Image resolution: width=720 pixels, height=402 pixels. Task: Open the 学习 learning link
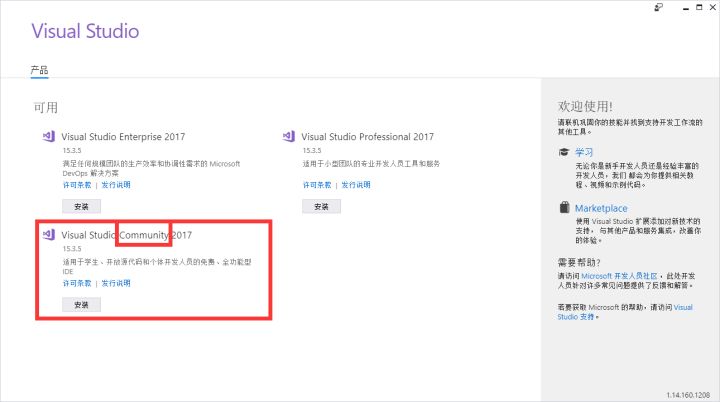point(584,152)
